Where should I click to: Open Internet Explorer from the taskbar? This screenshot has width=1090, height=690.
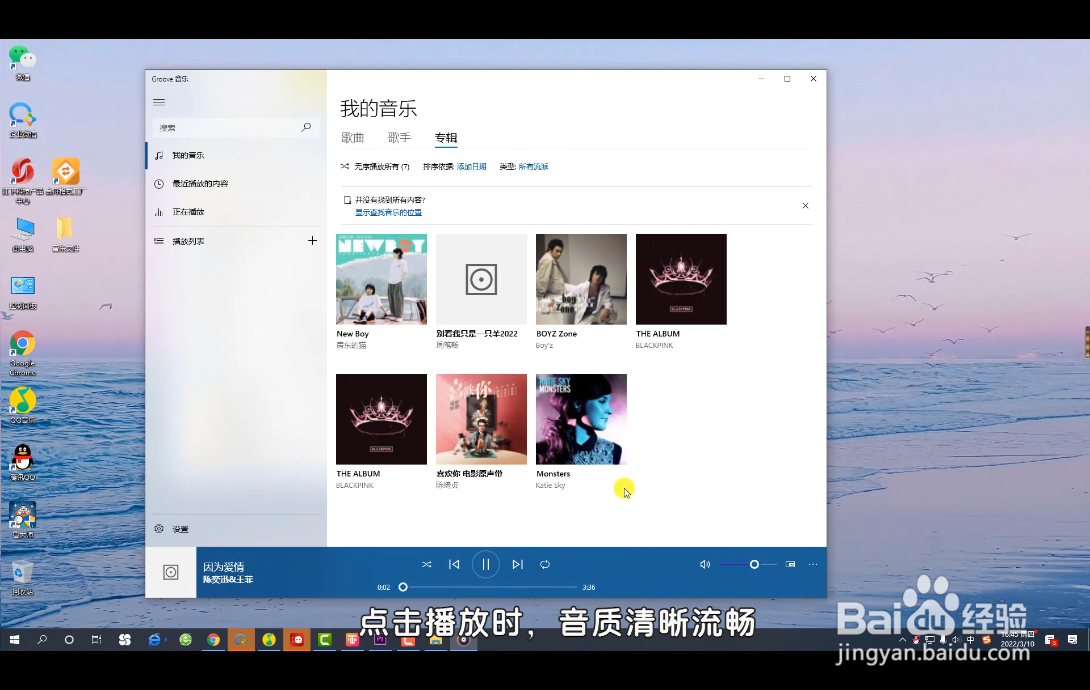[155, 640]
